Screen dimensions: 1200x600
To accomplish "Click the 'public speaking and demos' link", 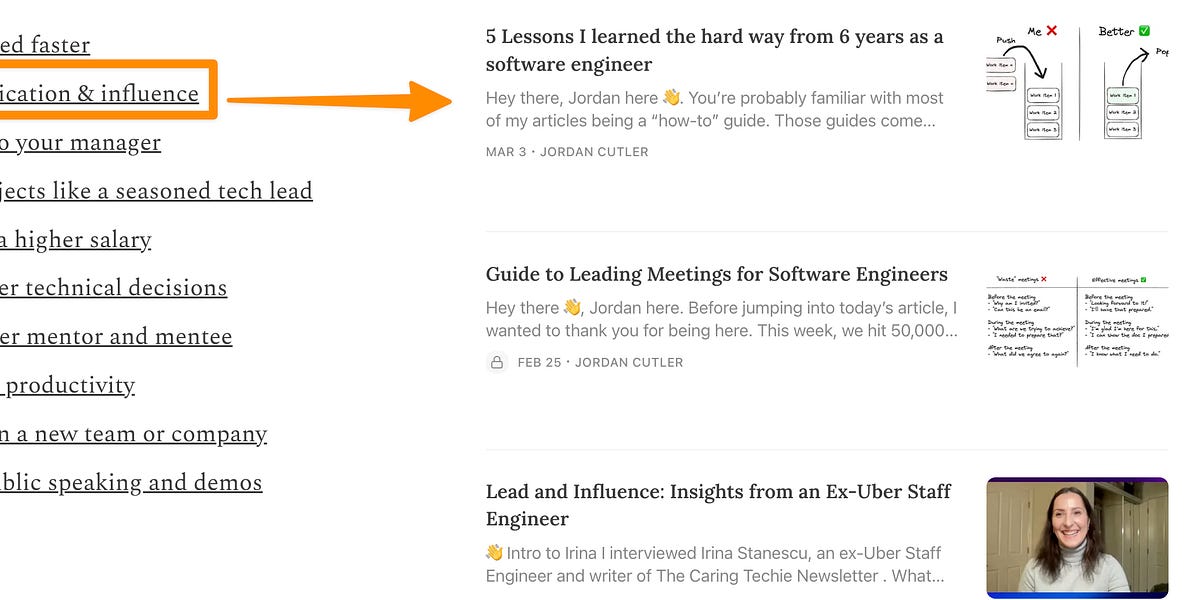I will pyautogui.click(x=131, y=482).
